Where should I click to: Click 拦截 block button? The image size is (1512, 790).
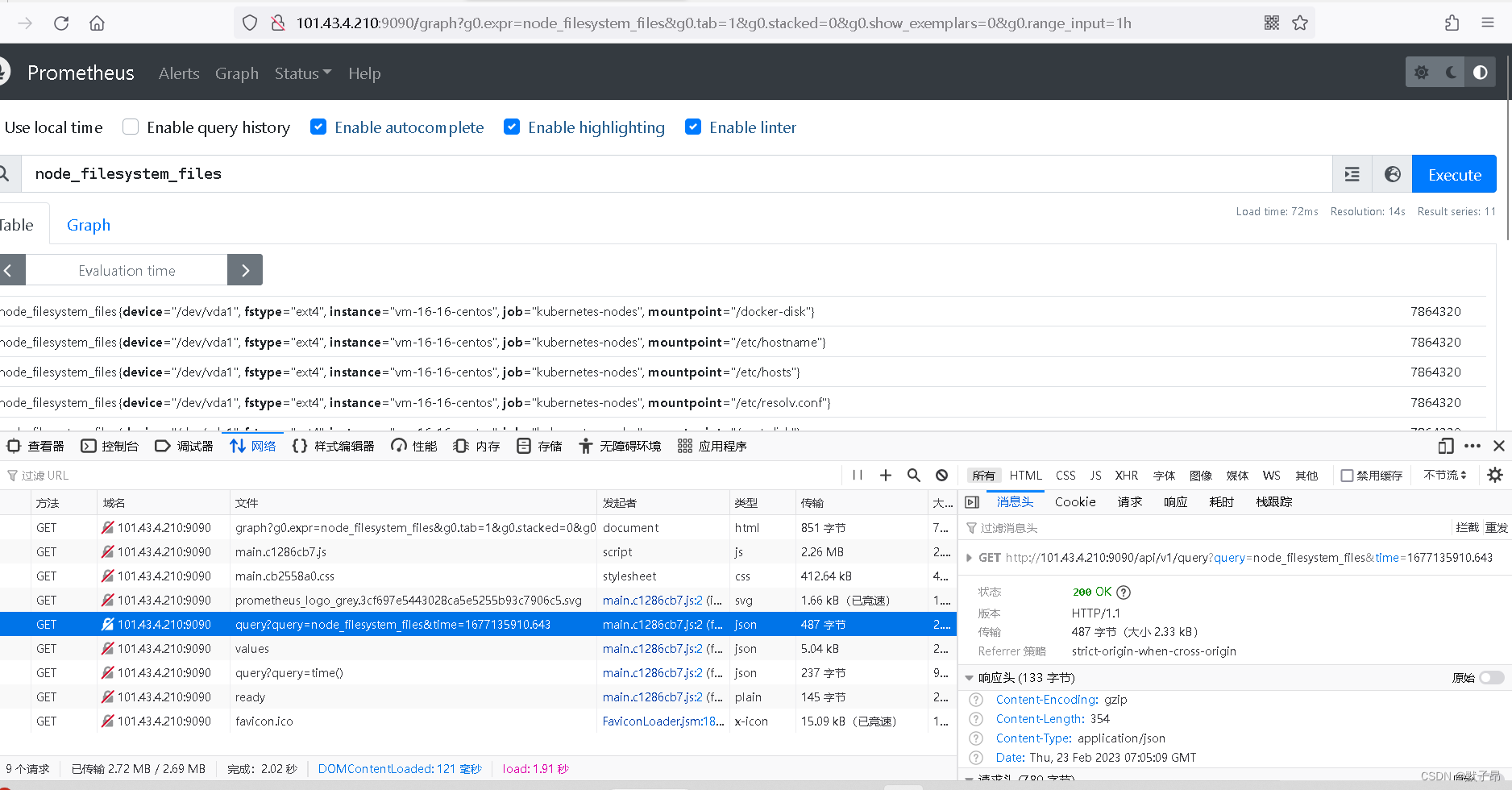point(1467,527)
